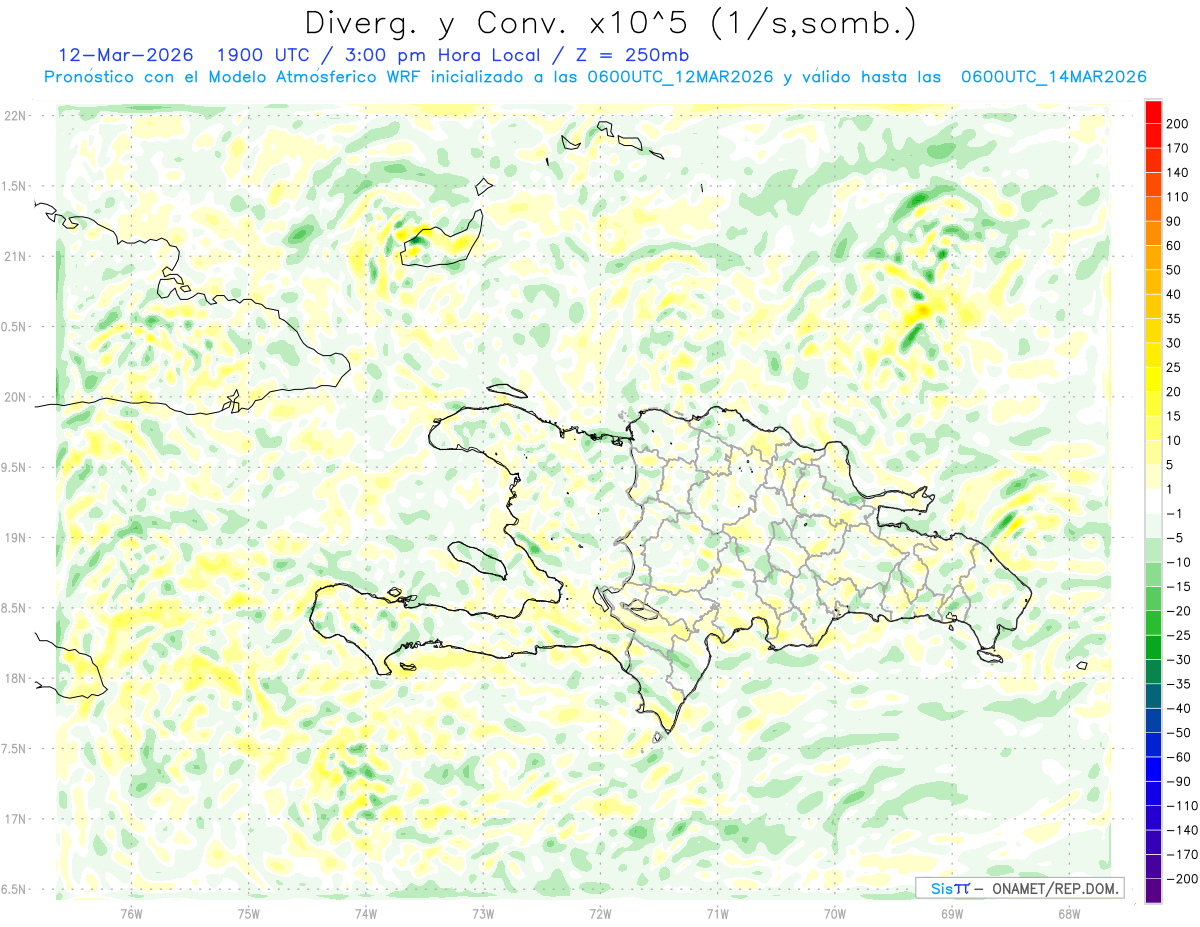Click latitude label '22N'

tap(14, 116)
